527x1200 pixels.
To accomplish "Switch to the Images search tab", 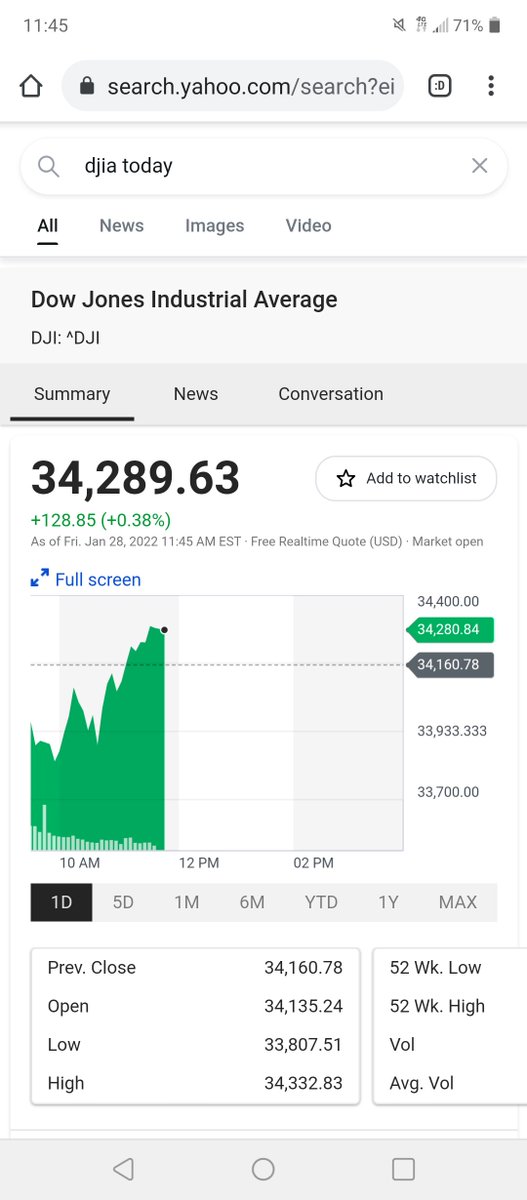I will click(214, 226).
